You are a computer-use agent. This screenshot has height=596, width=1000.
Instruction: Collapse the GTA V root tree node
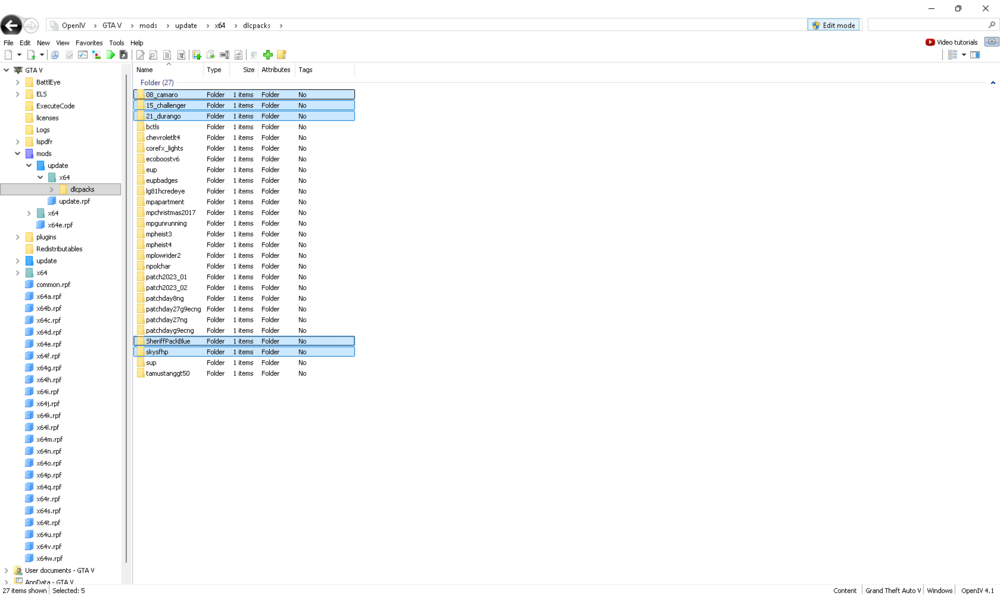(x=6, y=70)
